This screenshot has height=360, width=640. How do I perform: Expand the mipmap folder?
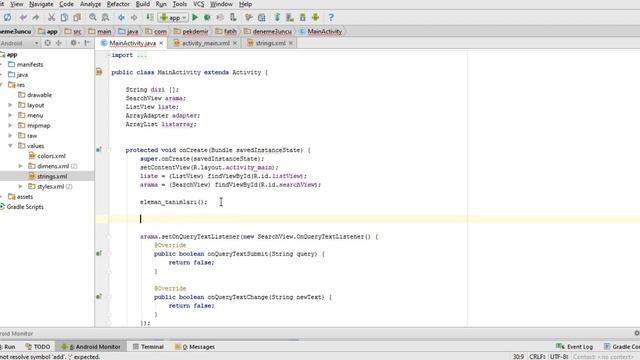pos(10,126)
